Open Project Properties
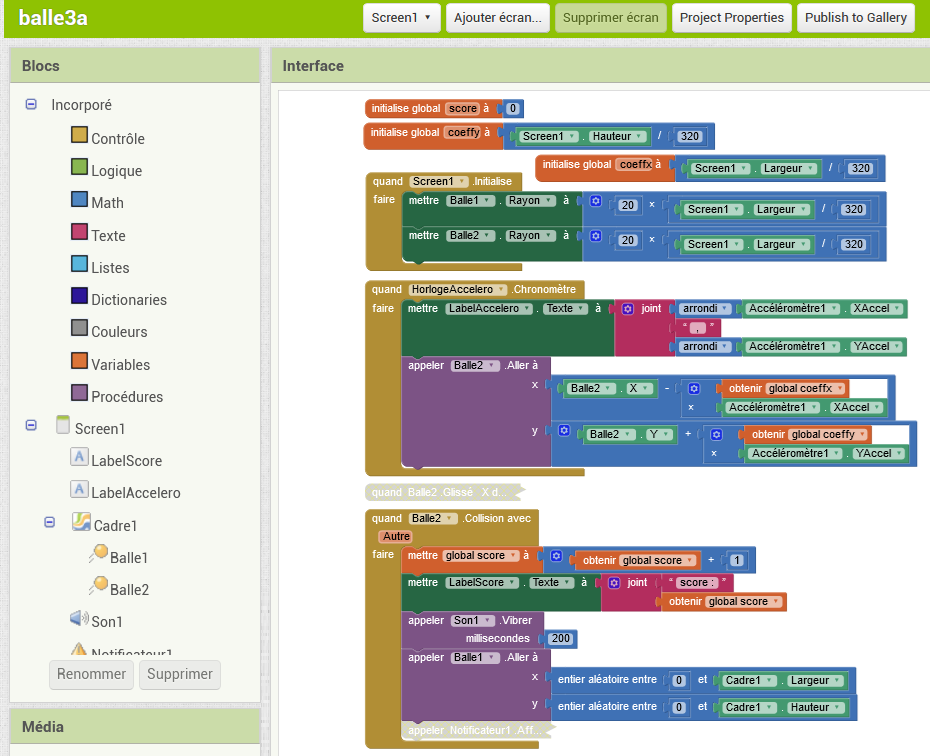The width and height of the screenshot is (930, 756). pyautogui.click(x=731, y=18)
